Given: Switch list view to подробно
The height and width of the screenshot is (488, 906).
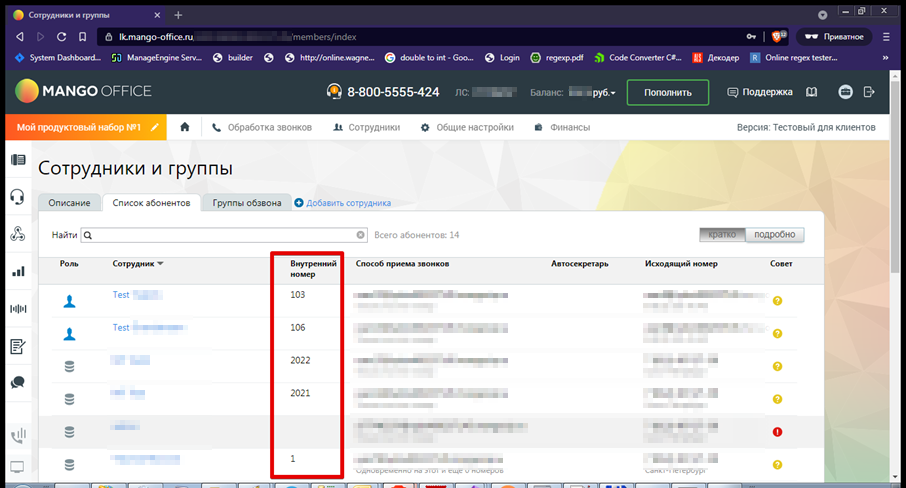Looking at the screenshot, I should click(x=774, y=235).
